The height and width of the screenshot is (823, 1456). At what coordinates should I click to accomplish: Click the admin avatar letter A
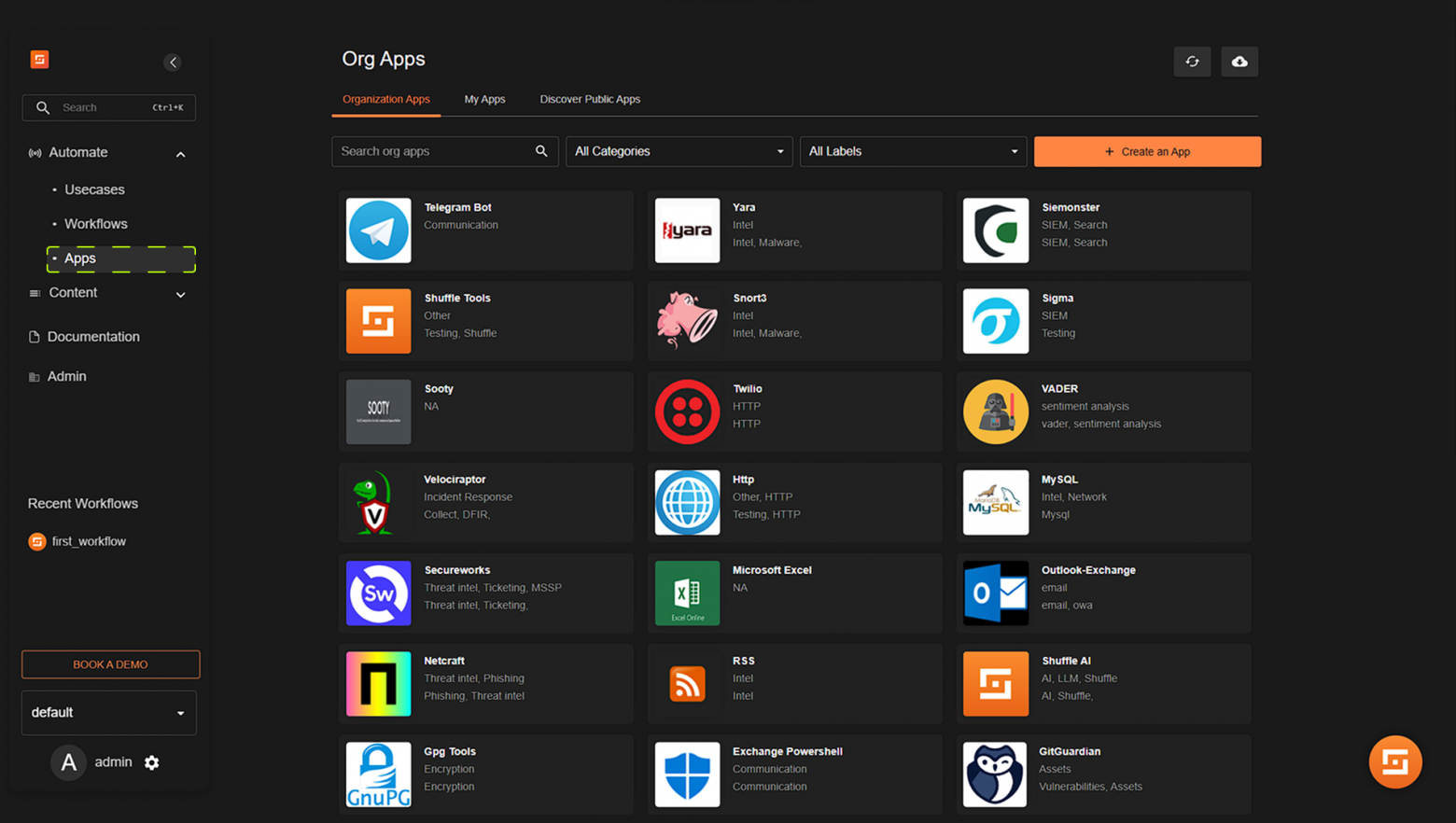click(x=68, y=762)
